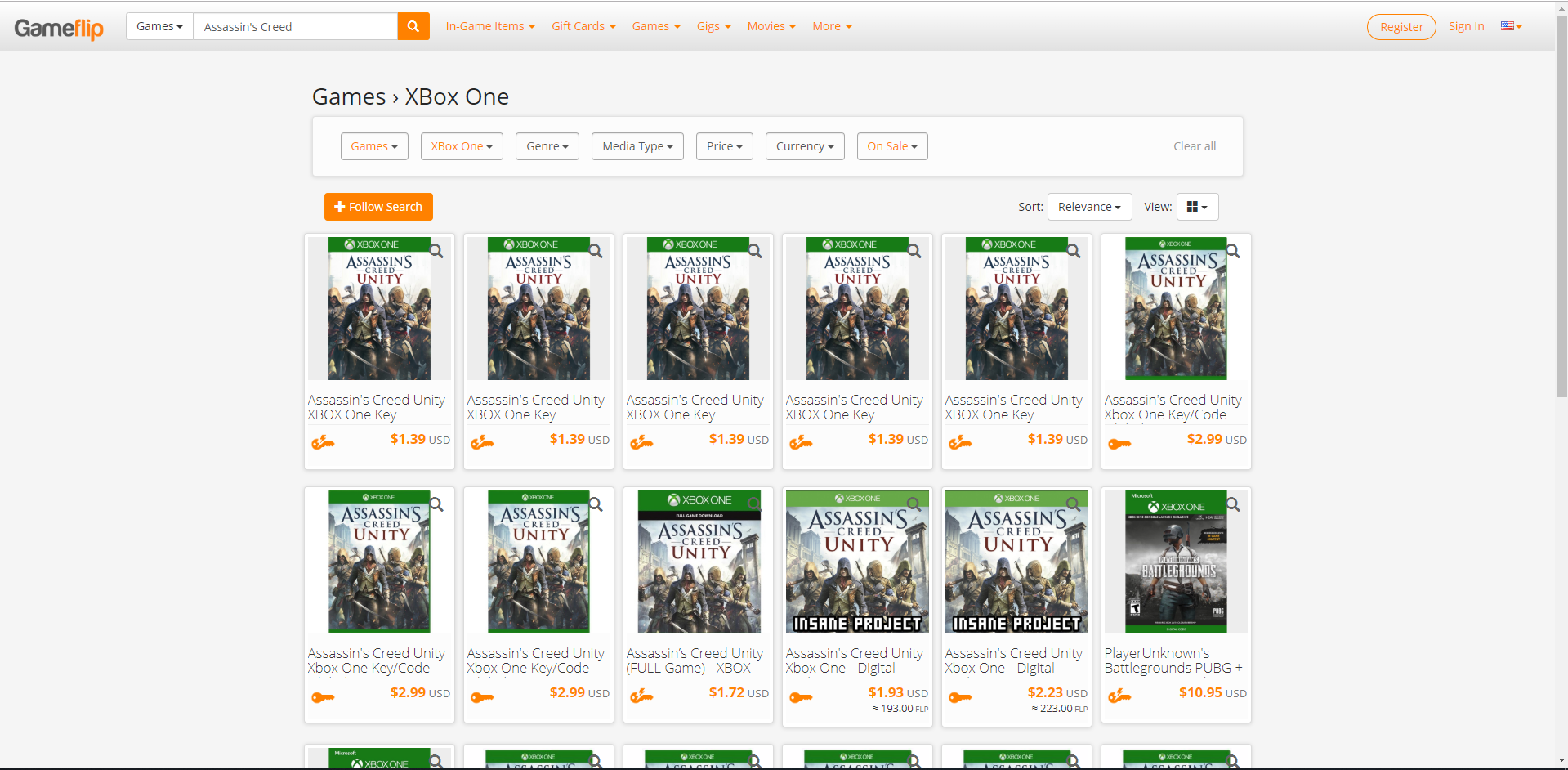
Task: Click the magnifier on the $2.23 listing
Action: [x=1074, y=505]
